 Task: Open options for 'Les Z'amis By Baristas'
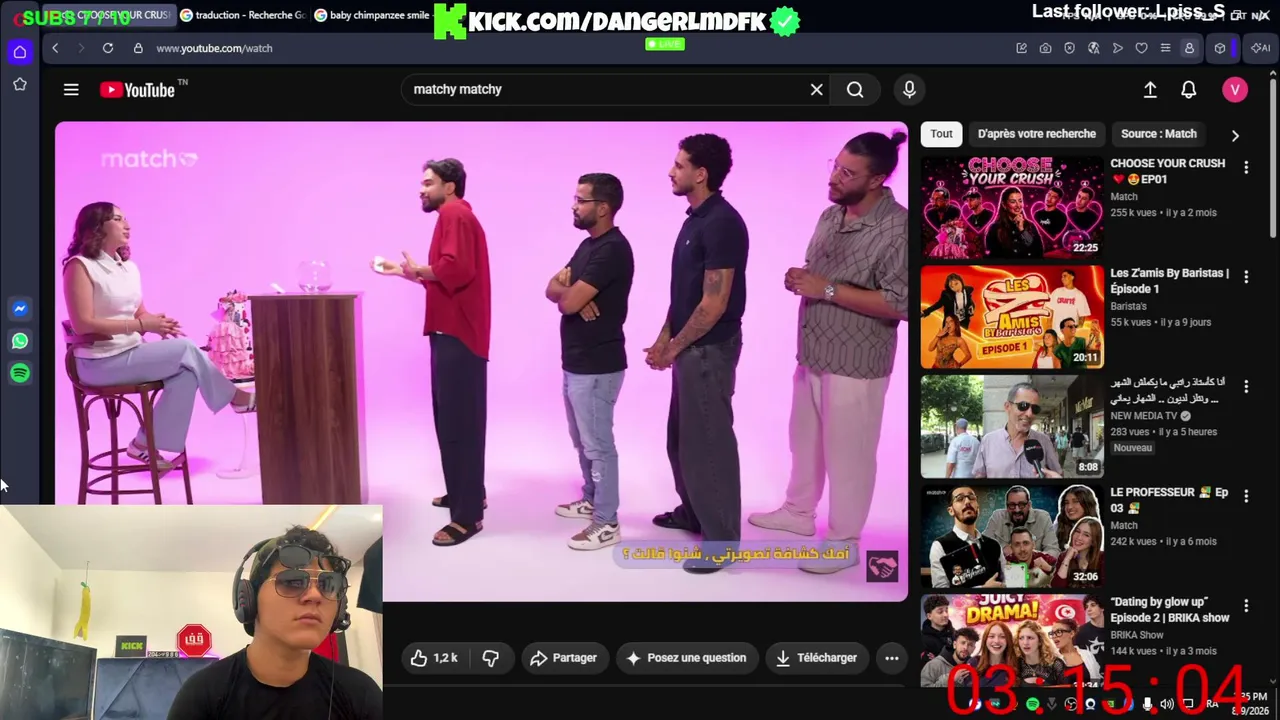tap(1246, 277)
